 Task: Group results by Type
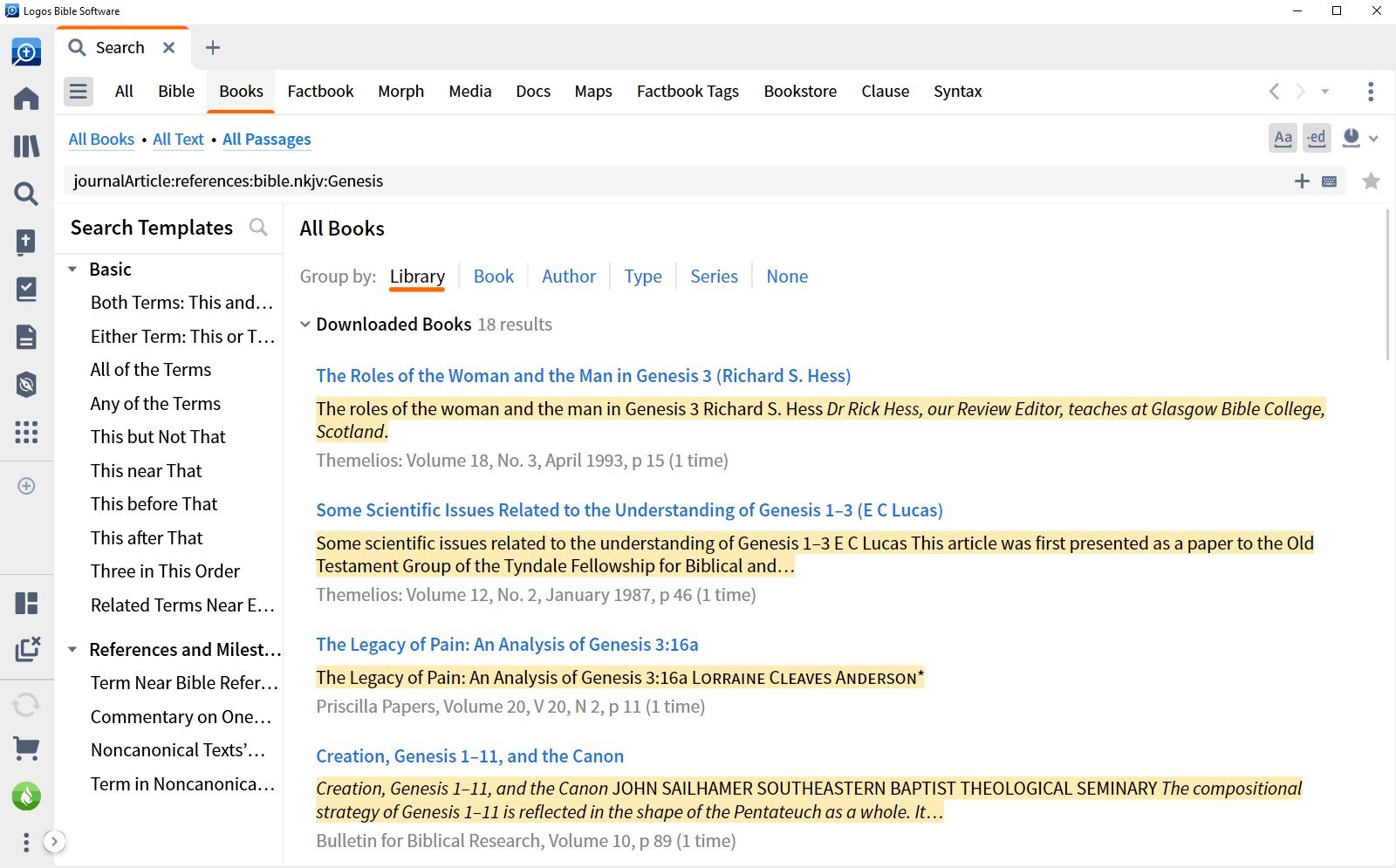click(x=643, y=277)
